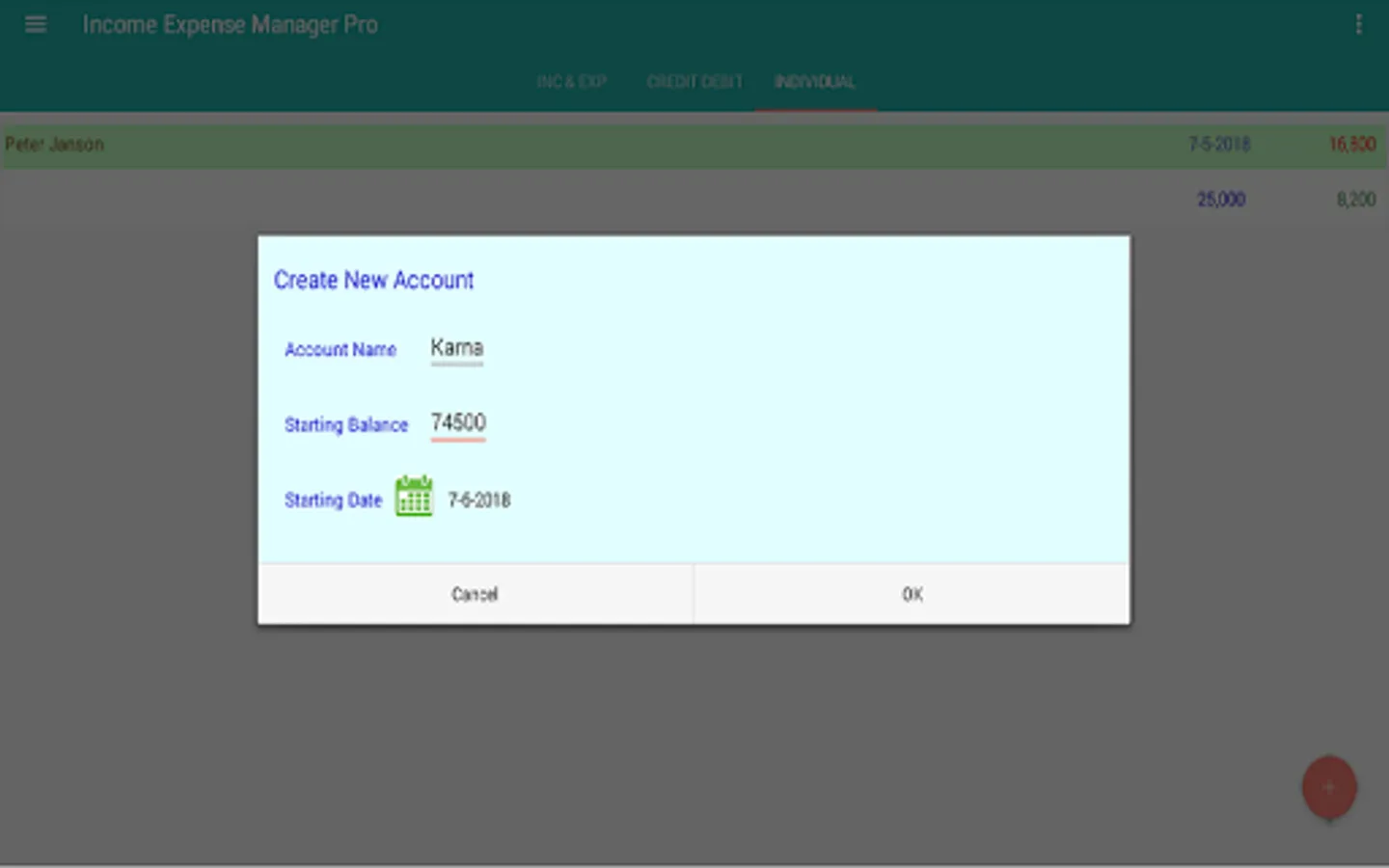Image resolution: width=1389 pixels, height=868 pixels.
Task: Click the Starting Balance field showing 74500
Action: tap(458, 422)
